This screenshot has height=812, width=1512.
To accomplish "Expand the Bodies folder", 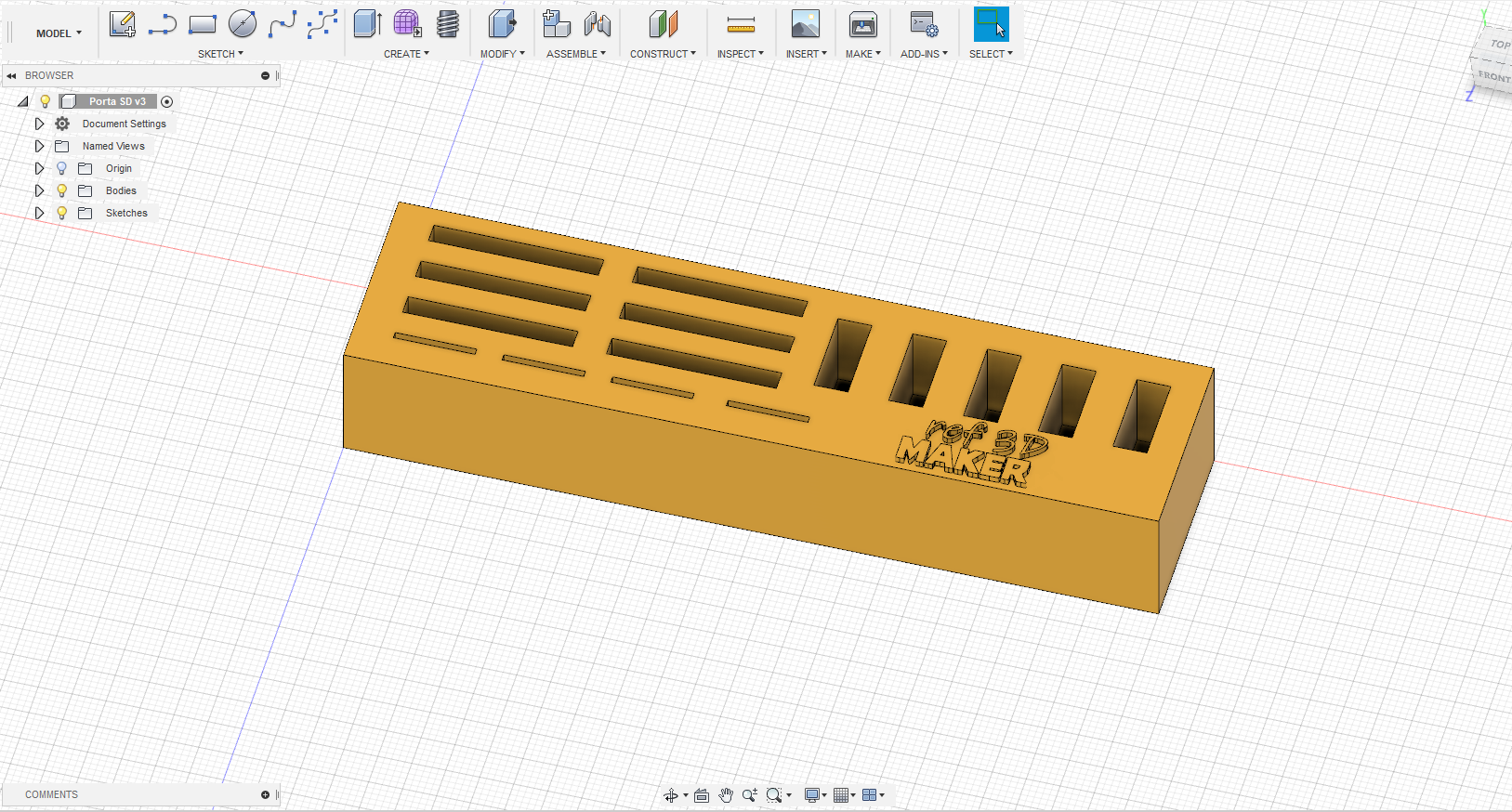I will coord(39,190).
